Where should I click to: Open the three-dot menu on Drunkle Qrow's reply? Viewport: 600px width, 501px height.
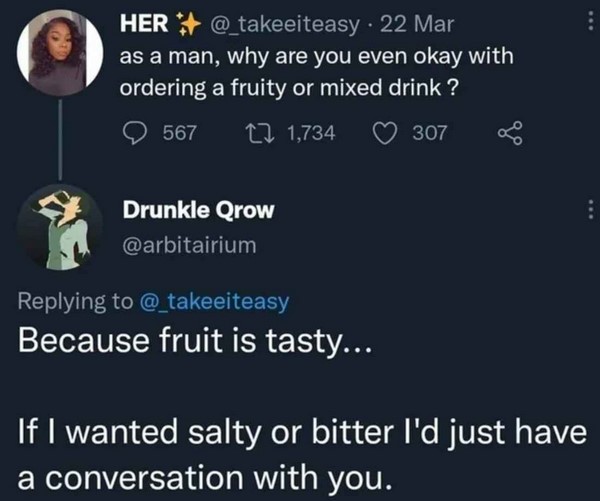tap(589, 212)
